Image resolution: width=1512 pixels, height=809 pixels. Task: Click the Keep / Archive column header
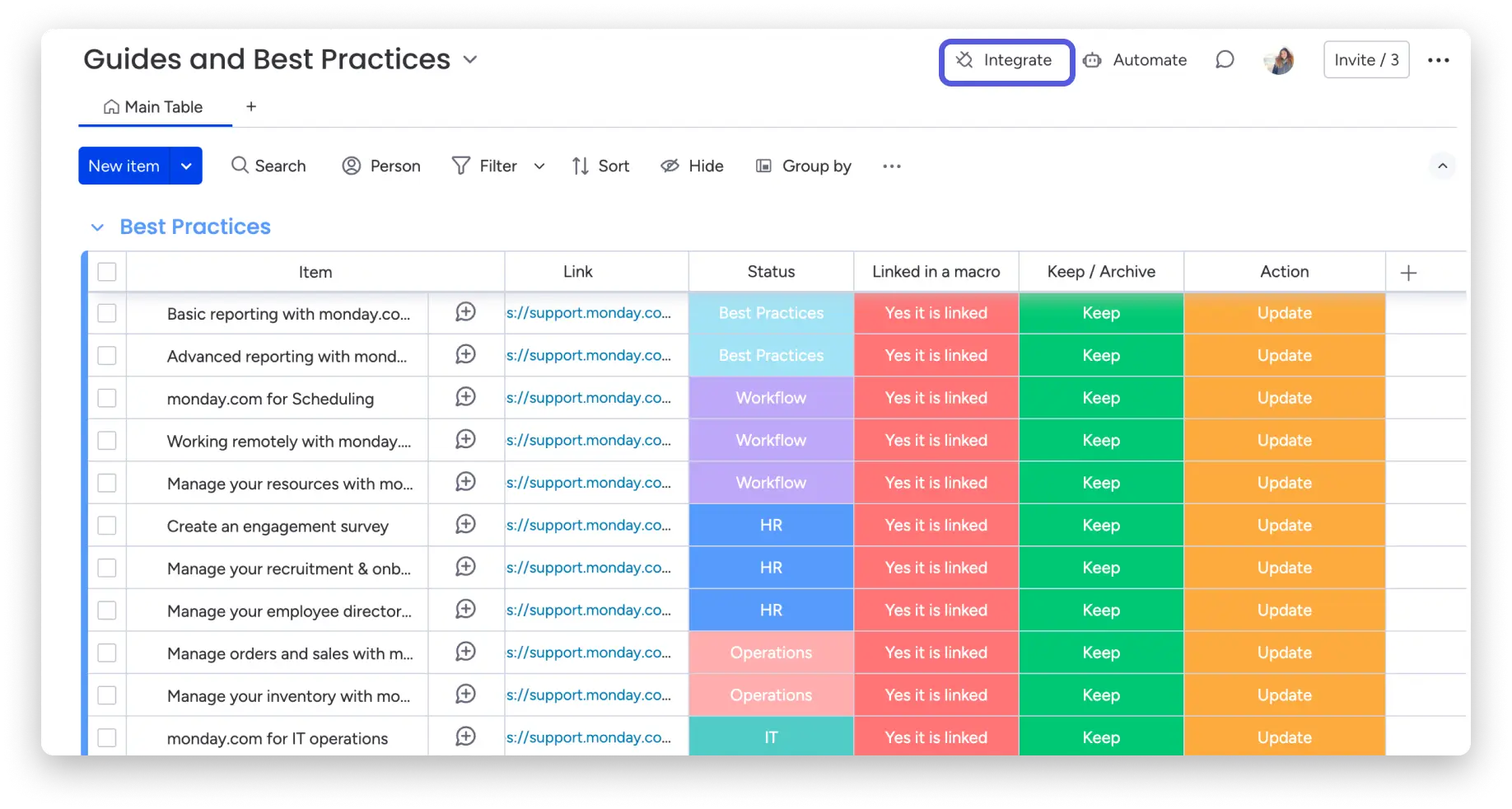(1101, 272)
